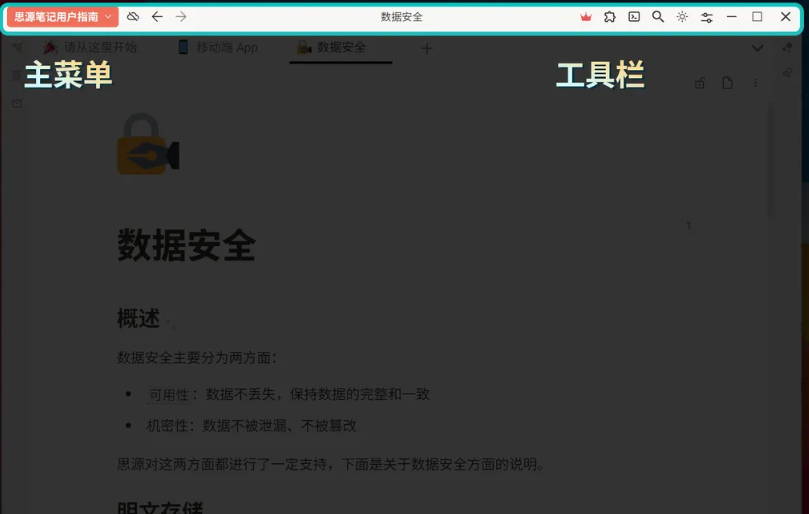The width and height of the screenshot is (809, 514).
Task: Click the 概述 heading
Action: (138, 318)
